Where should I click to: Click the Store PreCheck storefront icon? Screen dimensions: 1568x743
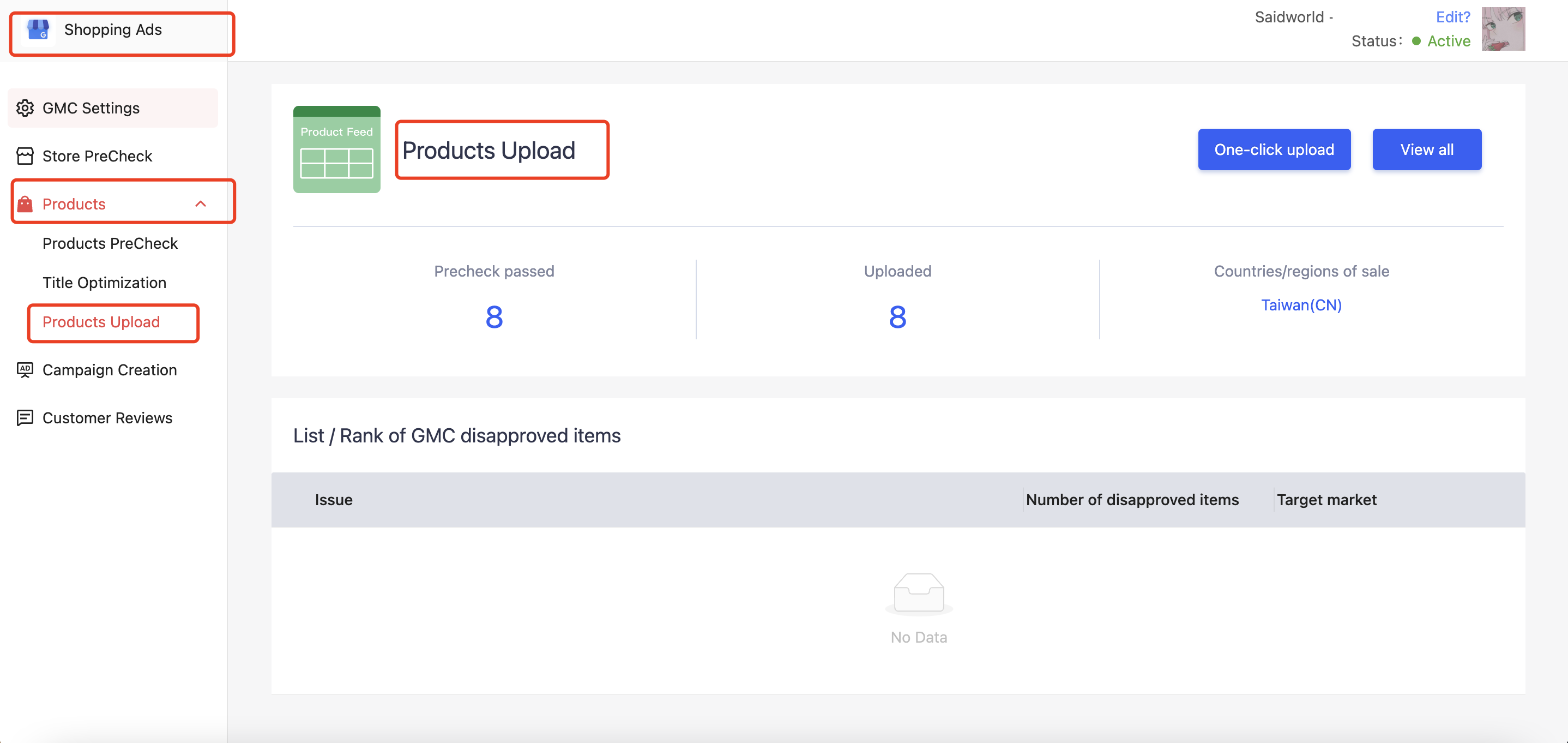point(25,156)
